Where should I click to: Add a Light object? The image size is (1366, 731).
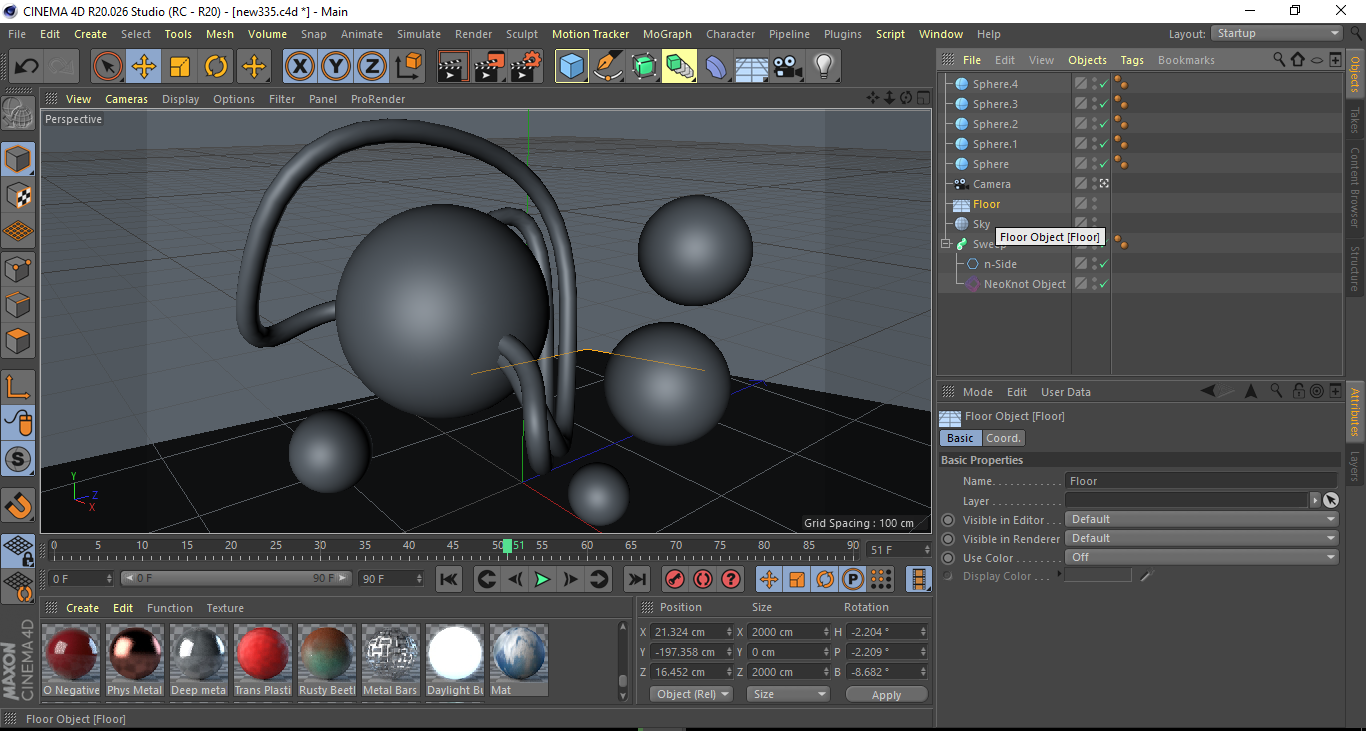click(823, 67)
